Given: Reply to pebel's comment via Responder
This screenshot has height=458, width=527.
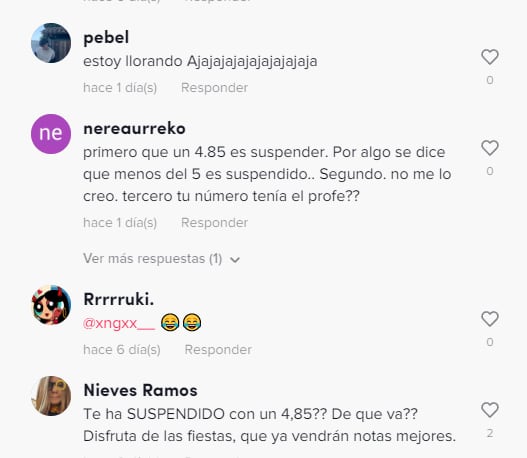Looking at the screenshot, I should (x=214, y=88).
